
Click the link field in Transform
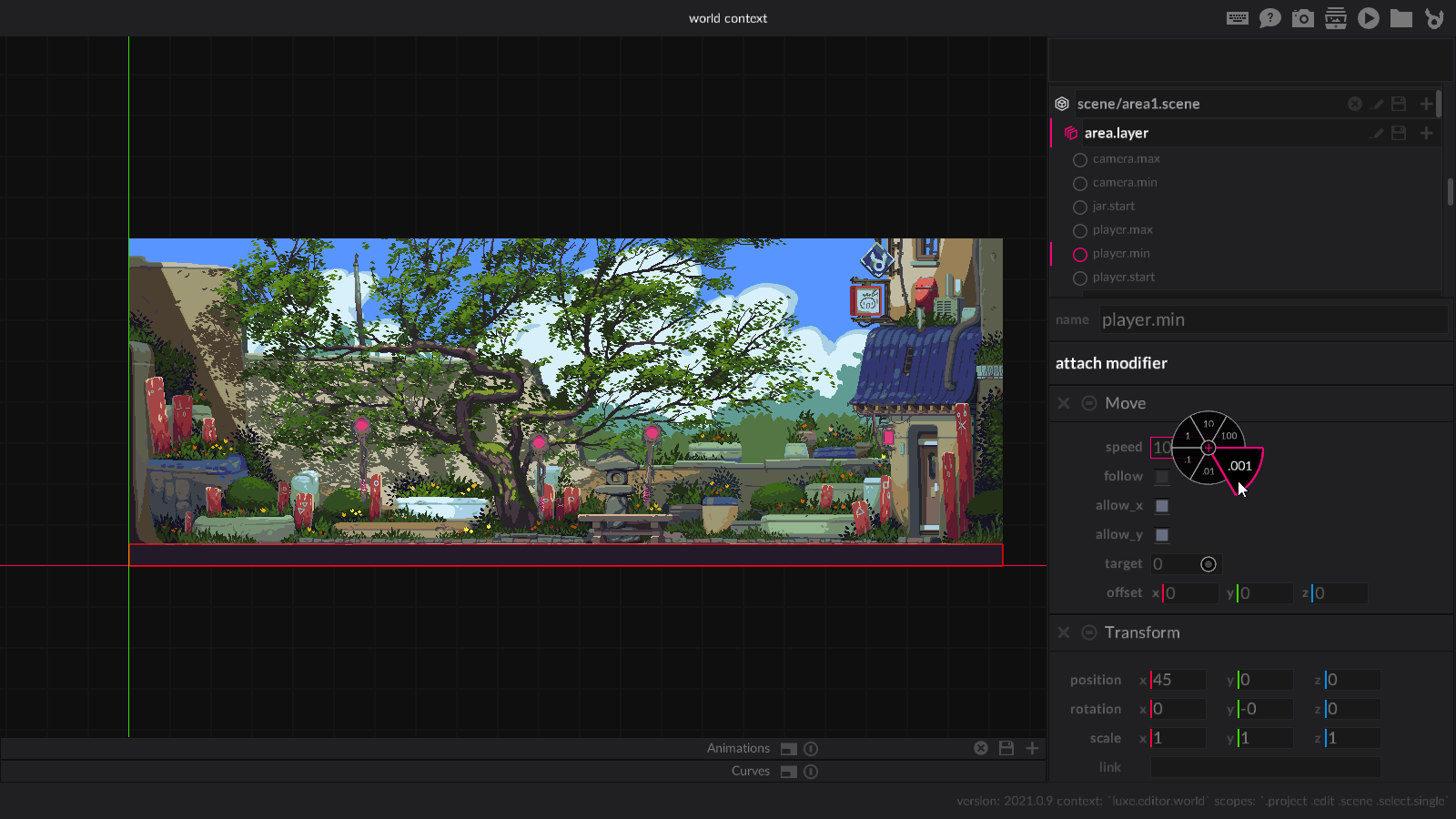click(1266, 767)
